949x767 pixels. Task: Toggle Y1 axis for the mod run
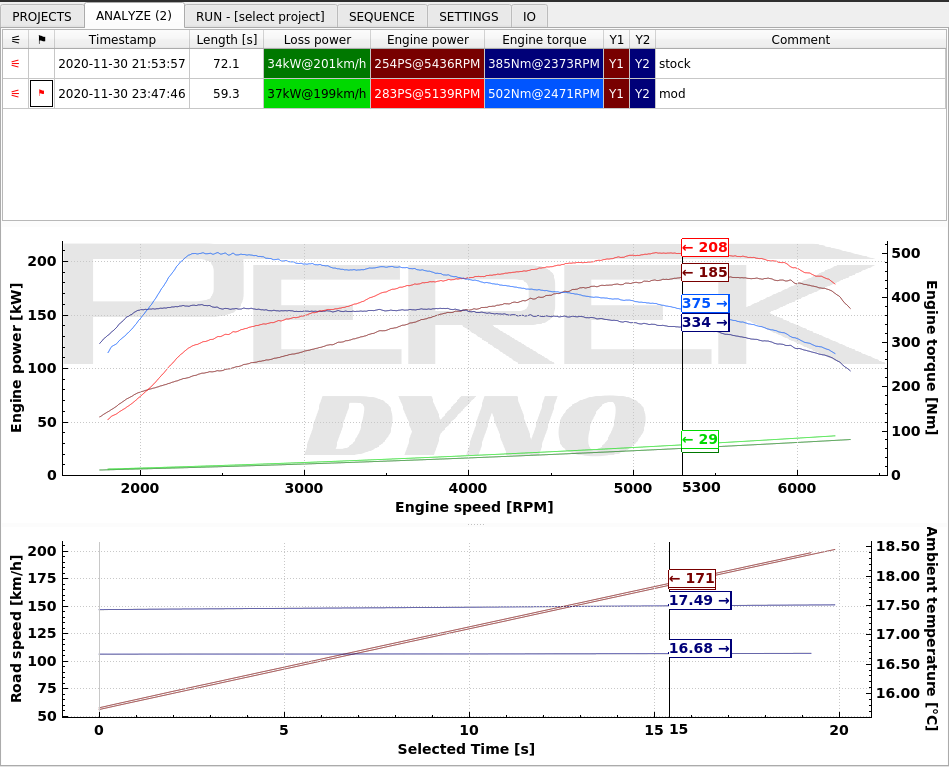point(616,94)
